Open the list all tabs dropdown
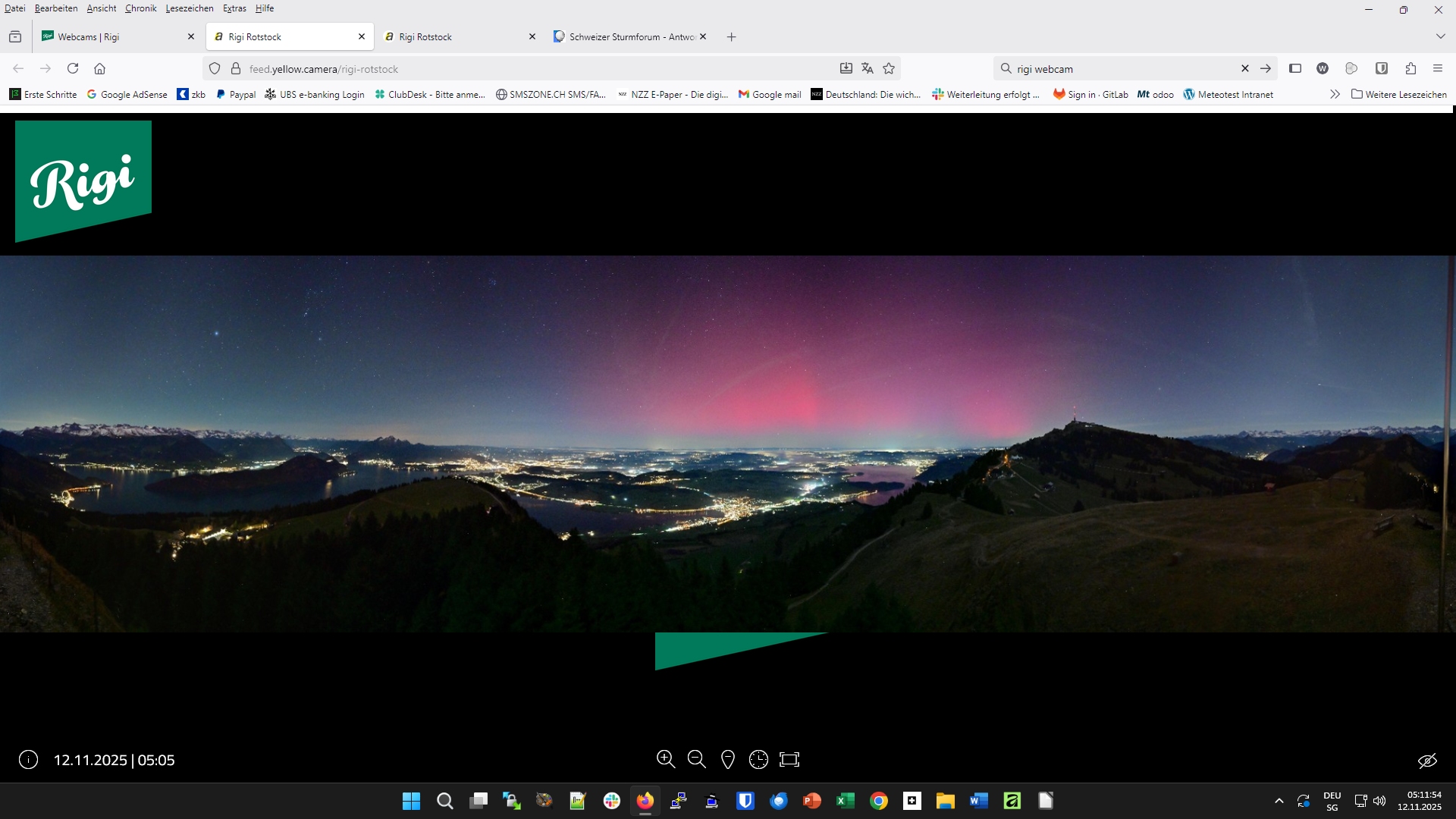The width and height of the screenshot is (1456, 819). click(1440, 36)
